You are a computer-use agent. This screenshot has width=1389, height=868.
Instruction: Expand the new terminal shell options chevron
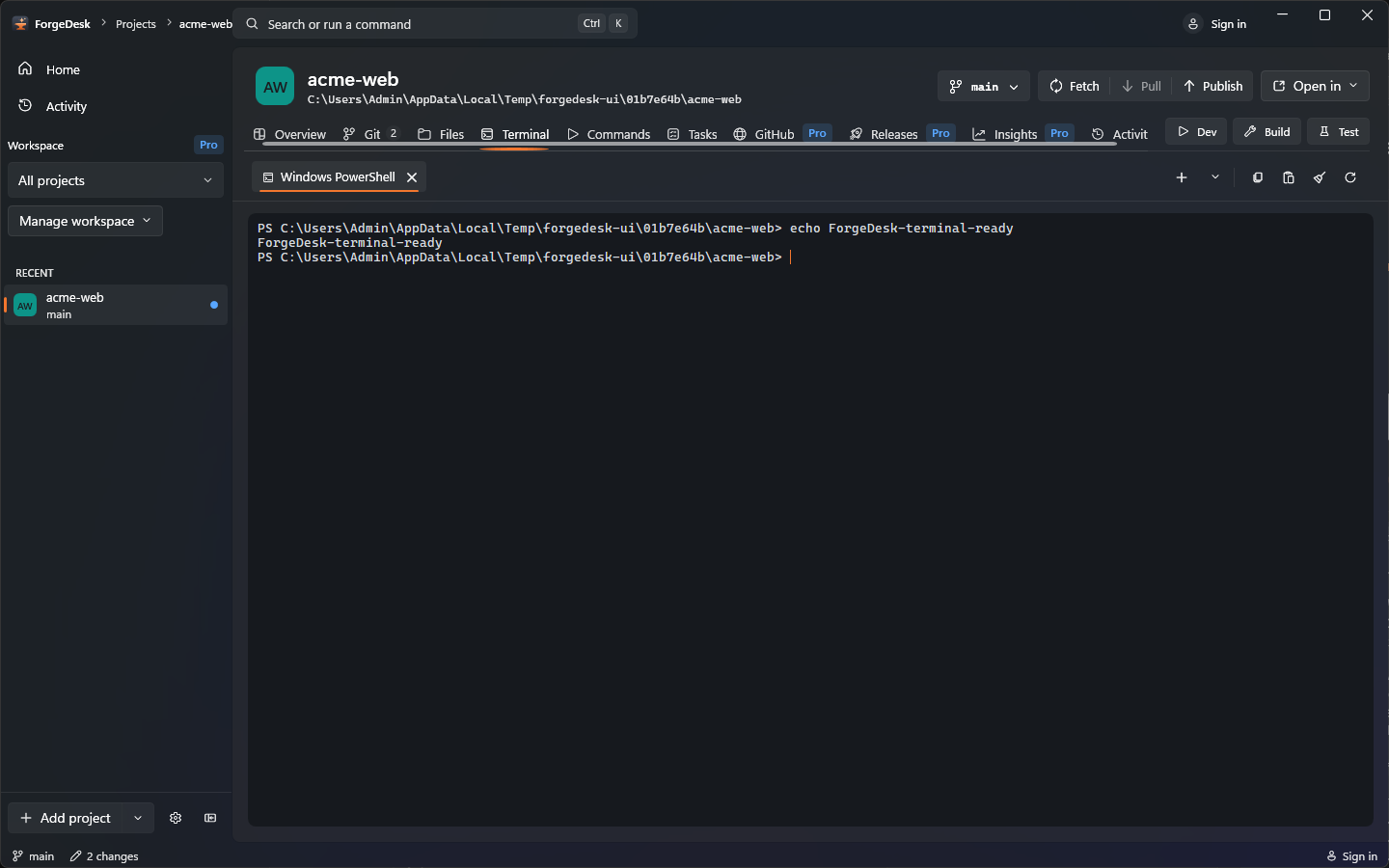(x=1215, y=177)
